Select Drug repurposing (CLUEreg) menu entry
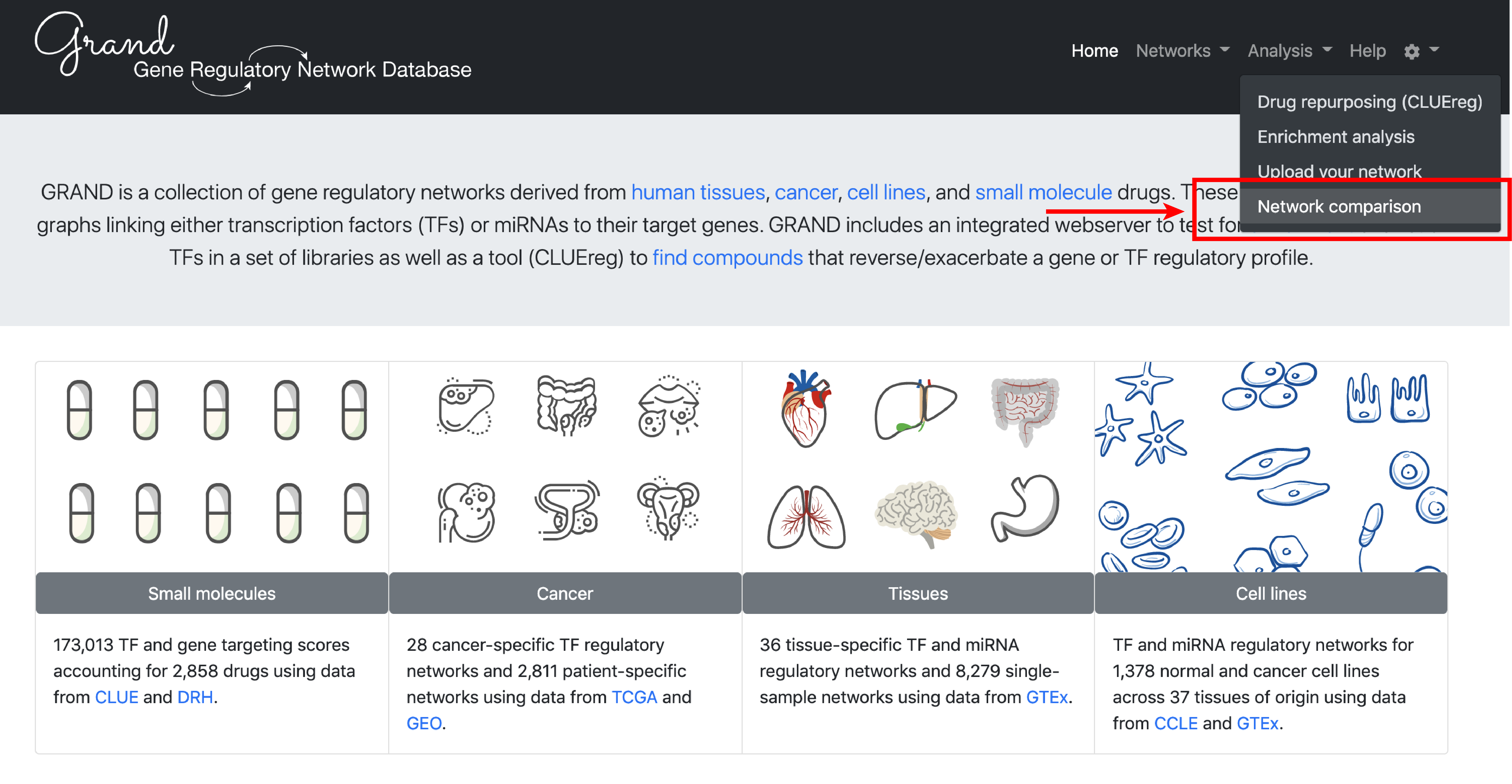The width and height of the screenshot is (1512, 784). point(1370,102)
